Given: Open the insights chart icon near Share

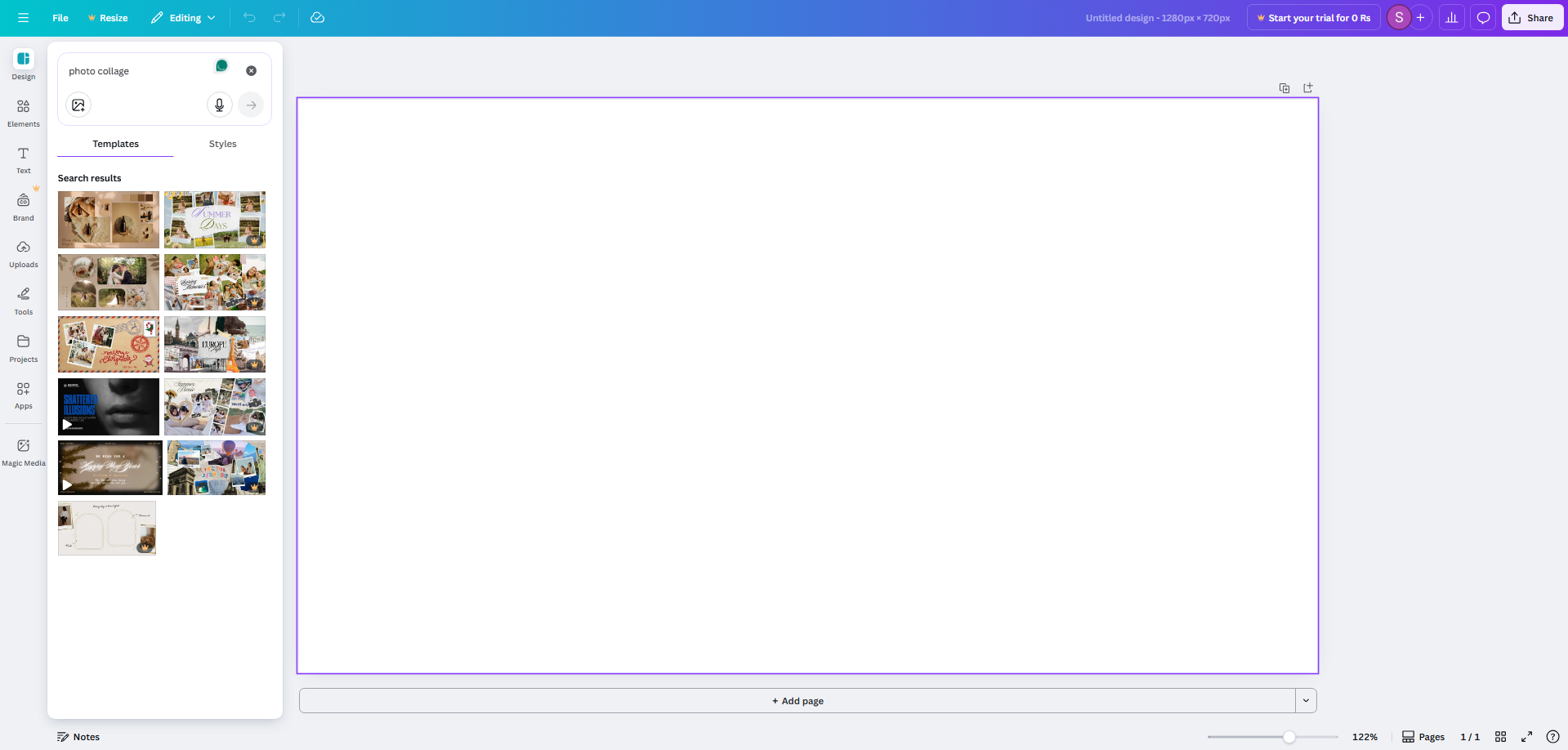Looking at the screenshot, I should pyautogui.click(x=1451, y=17).
